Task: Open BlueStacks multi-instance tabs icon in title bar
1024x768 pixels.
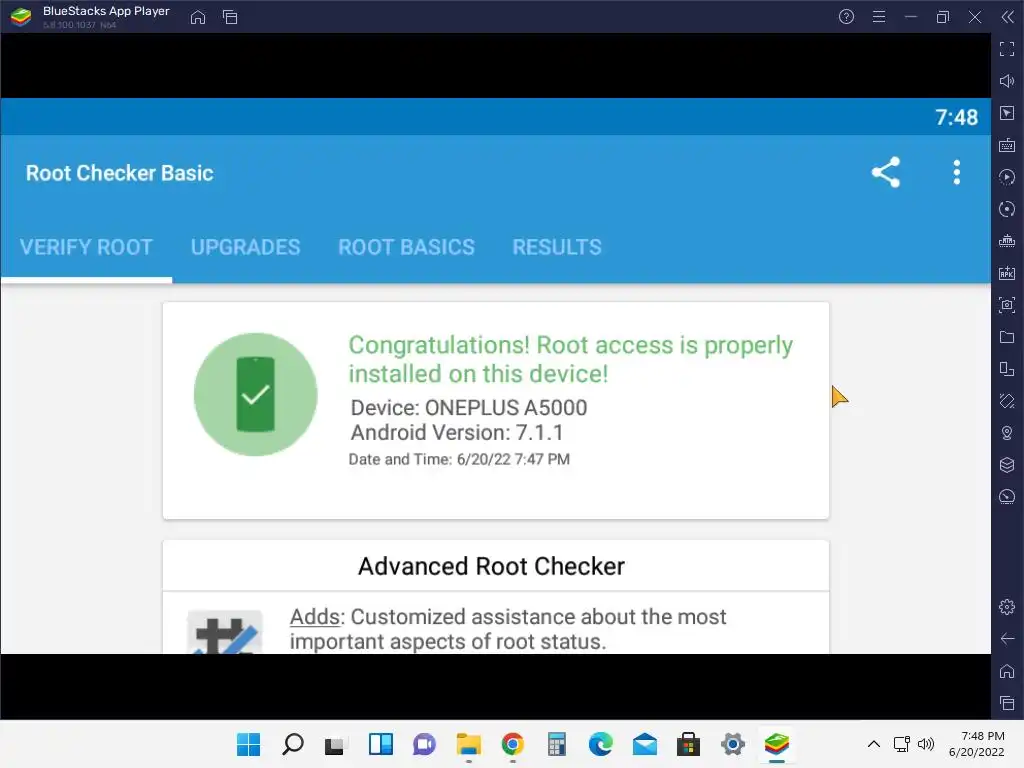Action: (230, 17)
